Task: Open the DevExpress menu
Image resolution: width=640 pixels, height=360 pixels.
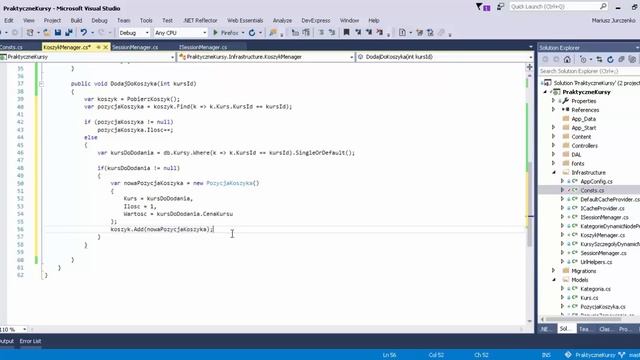Action: pos(316,20)
